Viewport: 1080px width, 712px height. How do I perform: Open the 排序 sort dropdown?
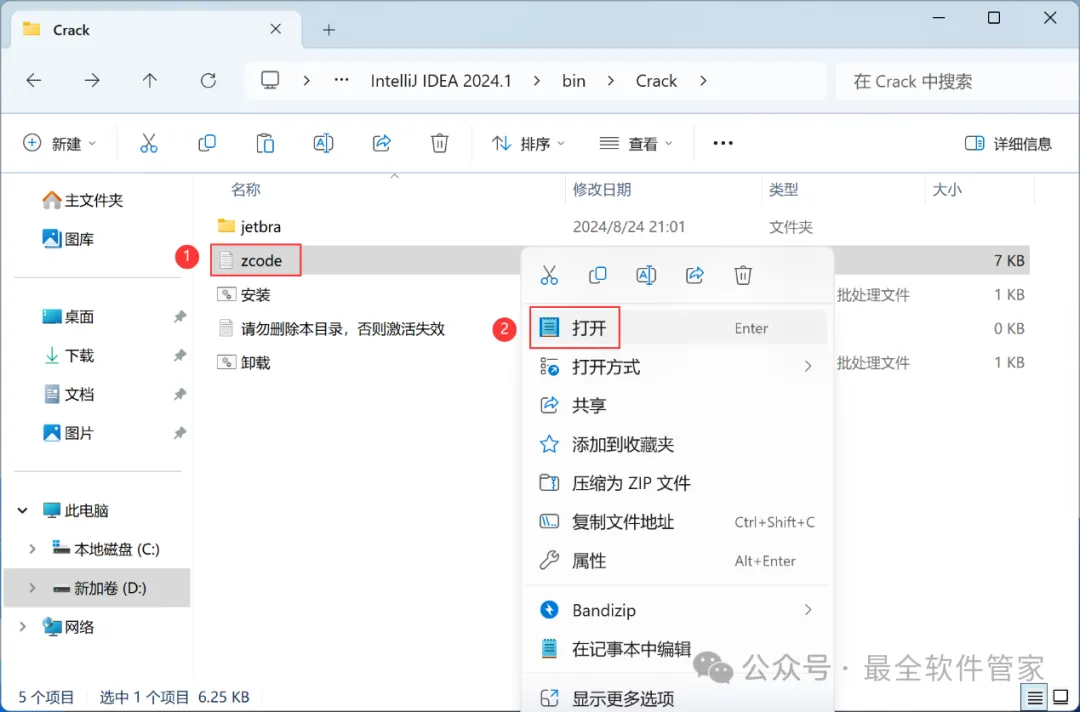528,143
